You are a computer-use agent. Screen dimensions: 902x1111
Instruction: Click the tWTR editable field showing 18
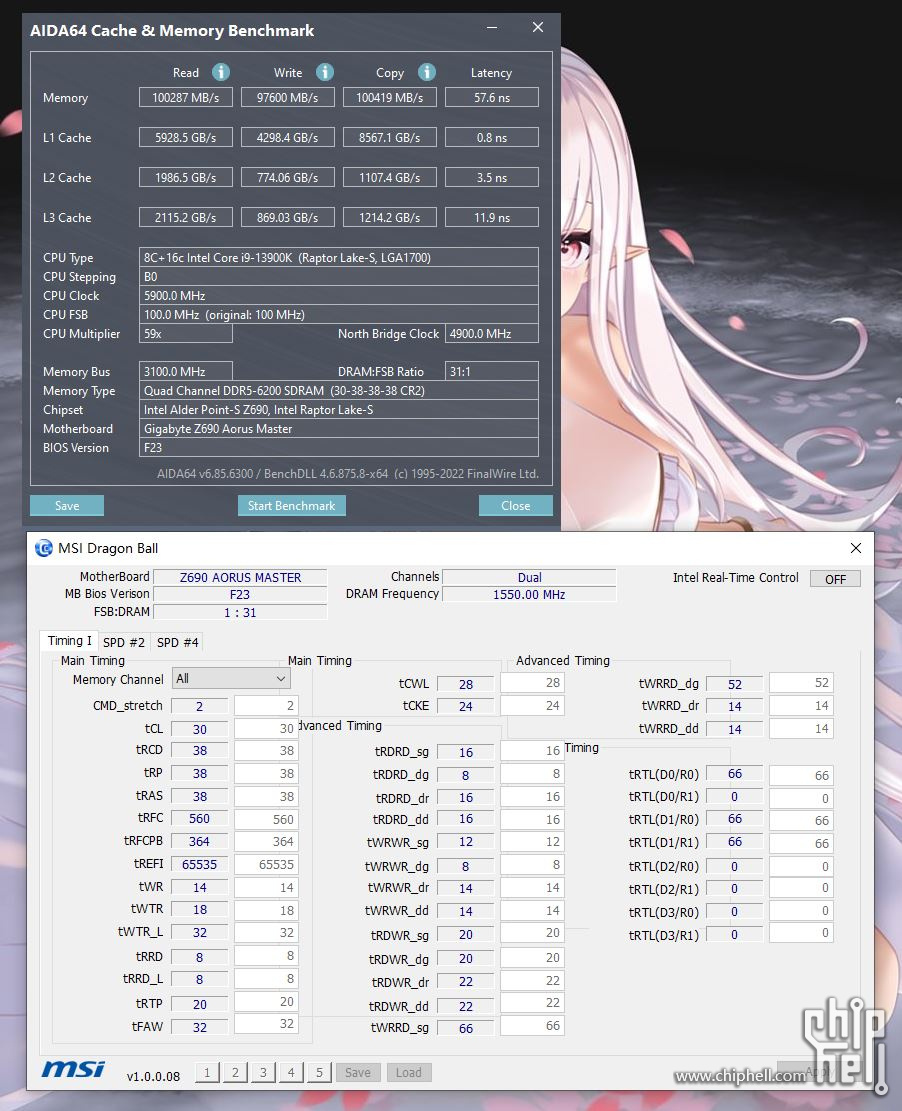(266, 910)
